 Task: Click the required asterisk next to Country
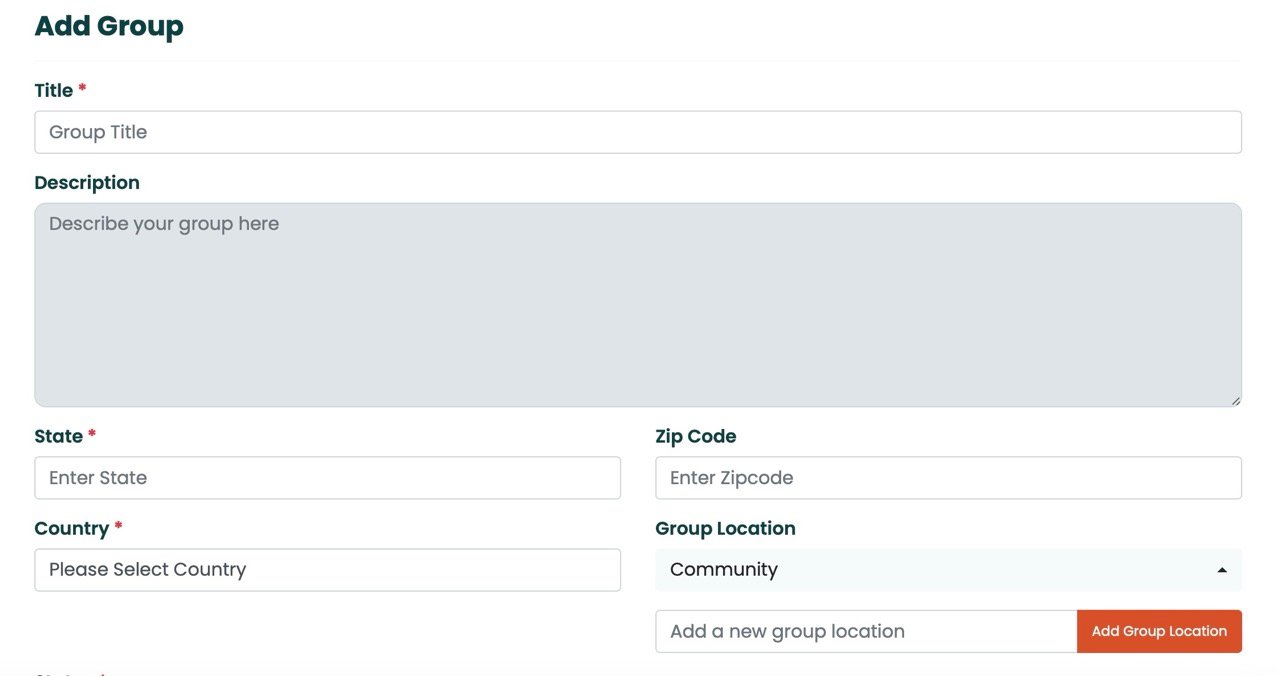[118, 528]
